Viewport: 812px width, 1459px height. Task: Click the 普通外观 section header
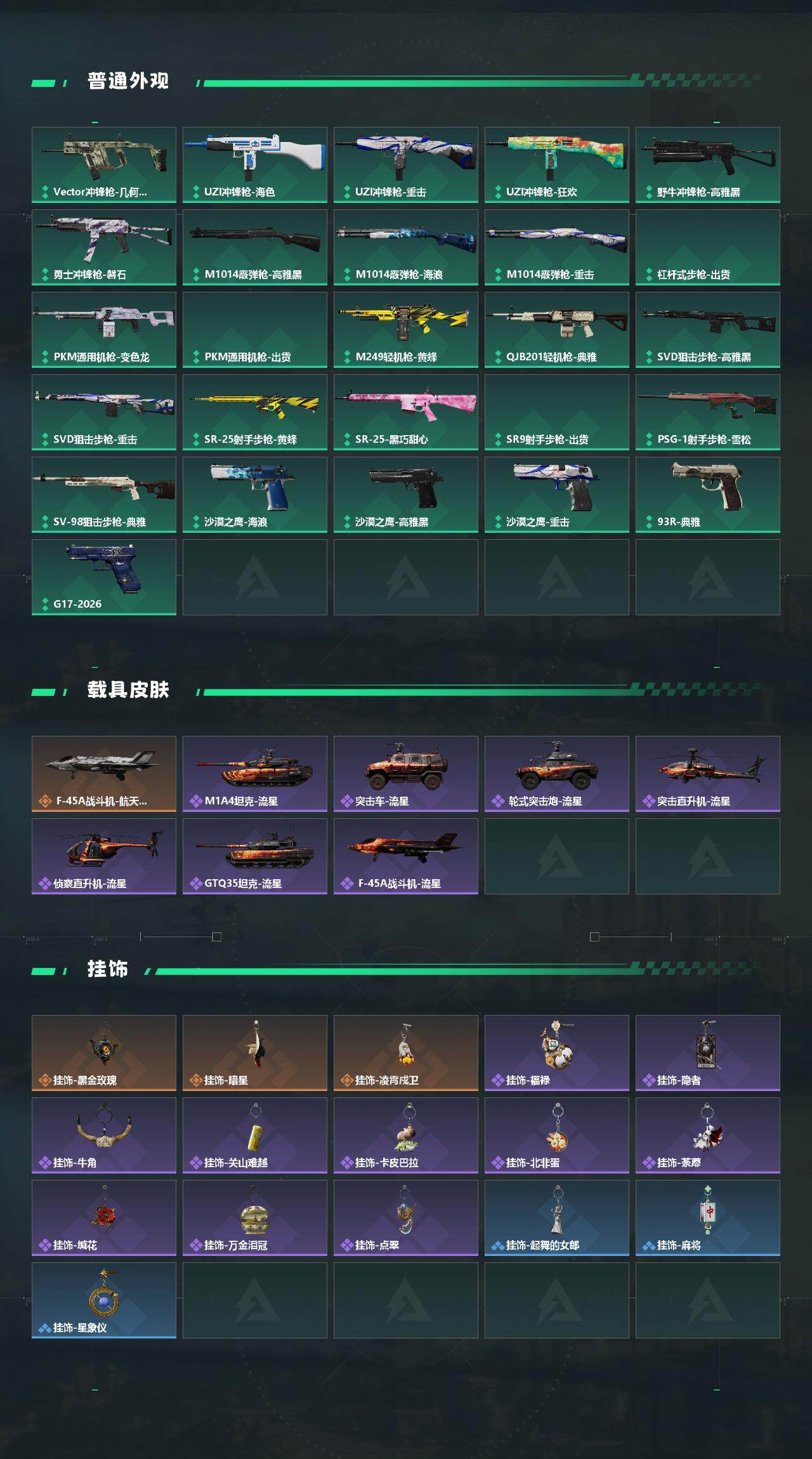[x=128, y=81]
